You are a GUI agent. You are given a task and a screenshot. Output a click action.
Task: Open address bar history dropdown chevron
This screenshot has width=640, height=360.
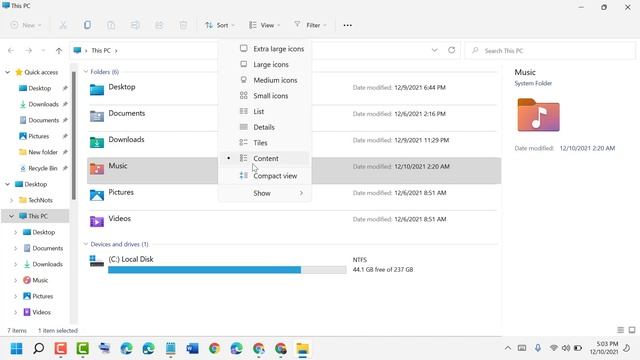click(x=434, y=50)
